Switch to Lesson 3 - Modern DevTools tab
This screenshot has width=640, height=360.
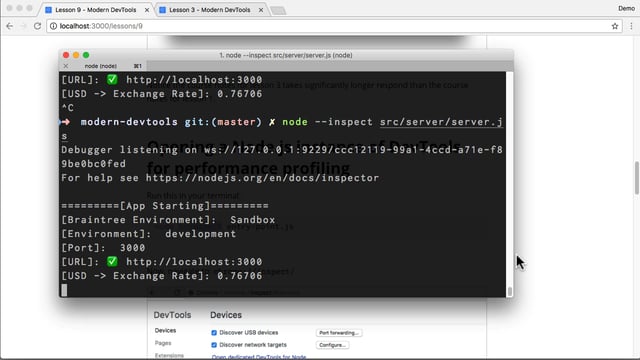click(x=210, y=10)
